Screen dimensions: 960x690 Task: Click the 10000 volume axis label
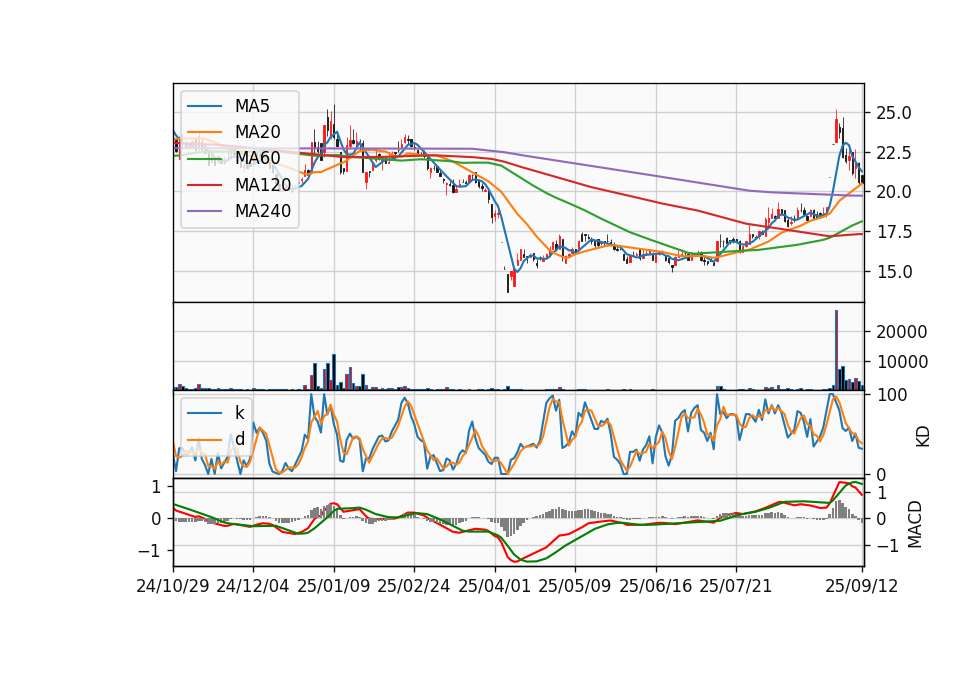[902, 362]
